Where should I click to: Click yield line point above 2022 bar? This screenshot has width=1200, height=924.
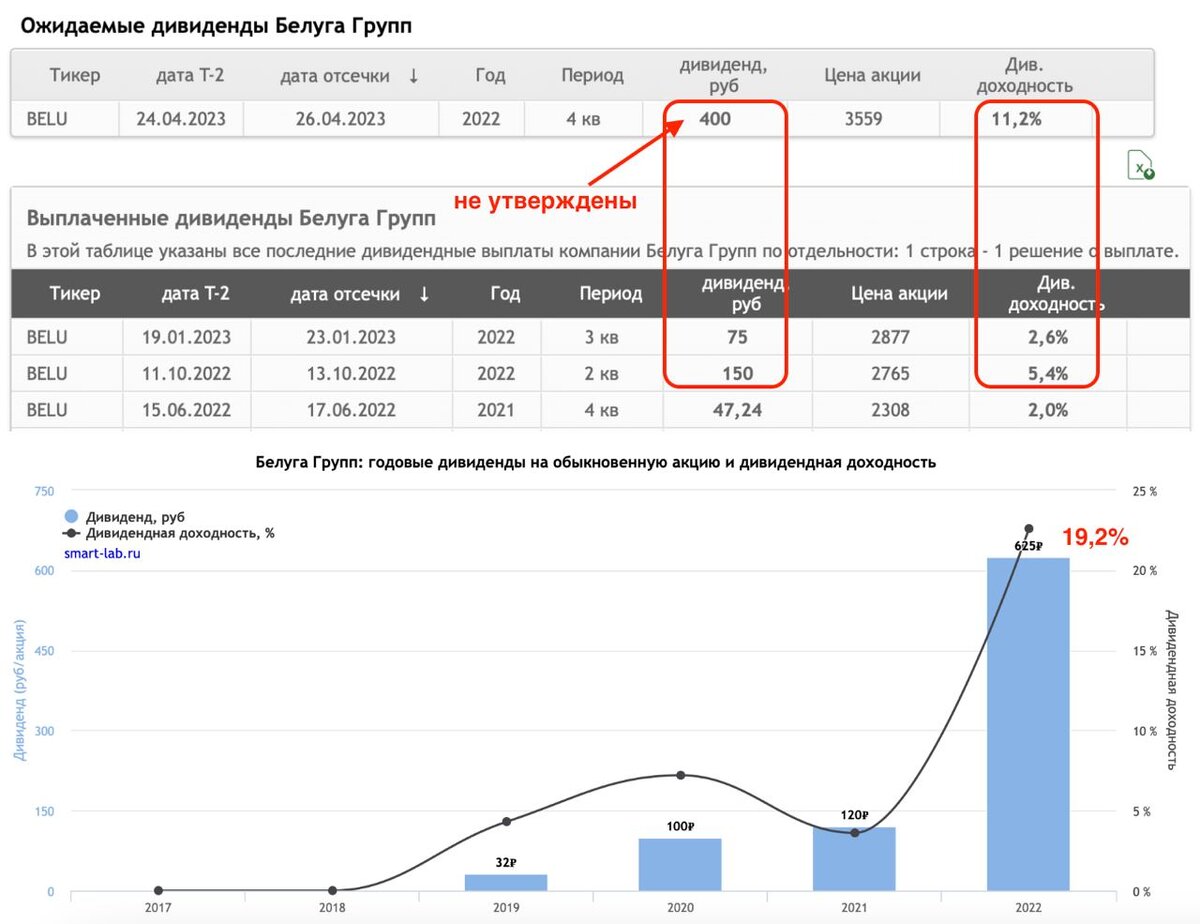click(x=1028, y=529)
